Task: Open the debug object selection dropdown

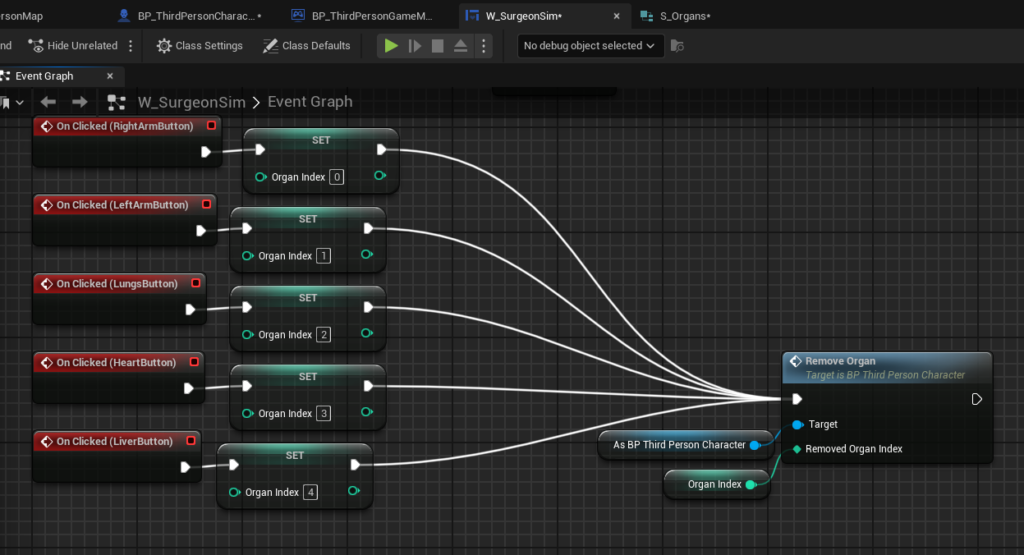Action: pyautogui.click(x=589, y=46)
